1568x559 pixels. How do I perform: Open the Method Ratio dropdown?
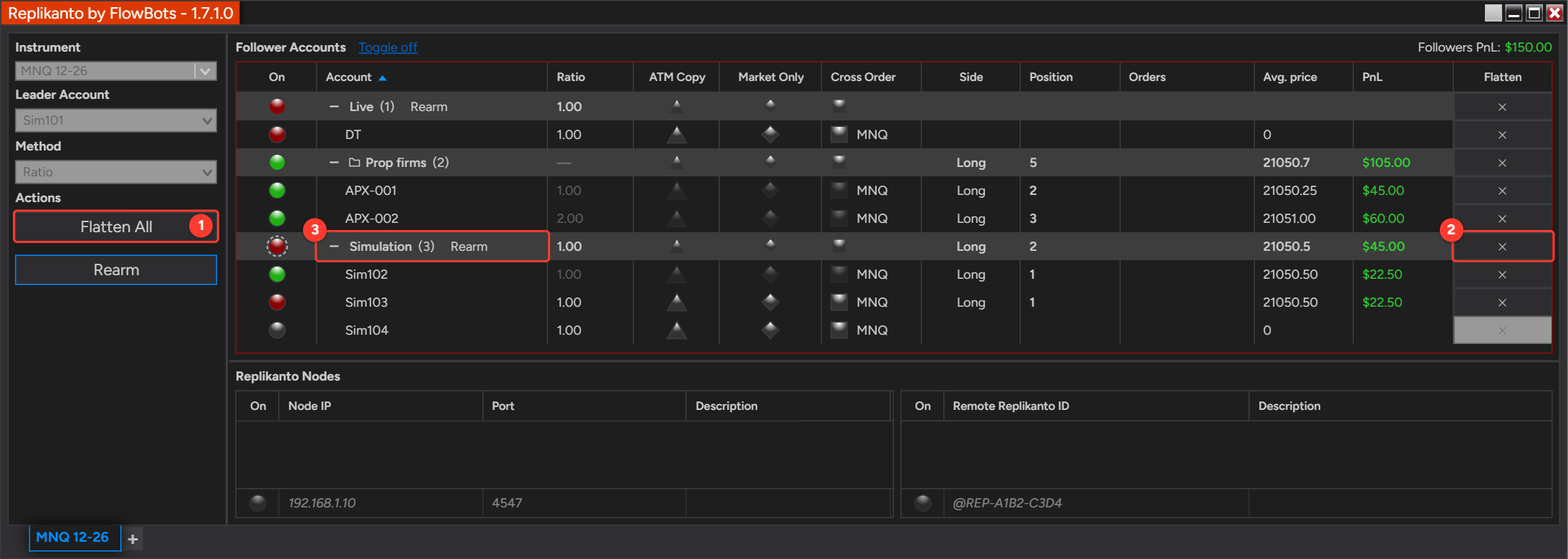point(116,172)
